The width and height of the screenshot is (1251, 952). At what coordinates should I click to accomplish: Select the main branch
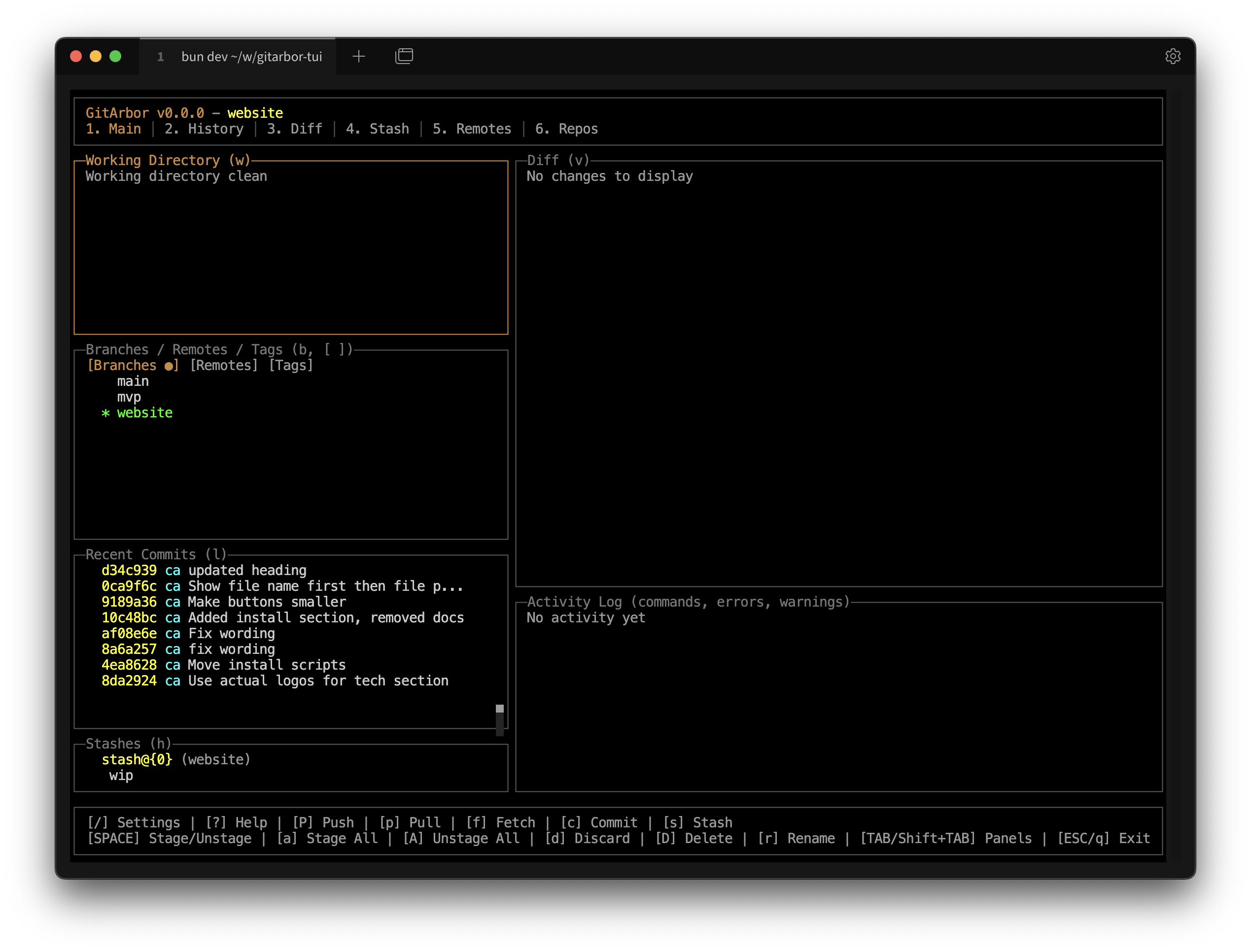click(133, 381)
